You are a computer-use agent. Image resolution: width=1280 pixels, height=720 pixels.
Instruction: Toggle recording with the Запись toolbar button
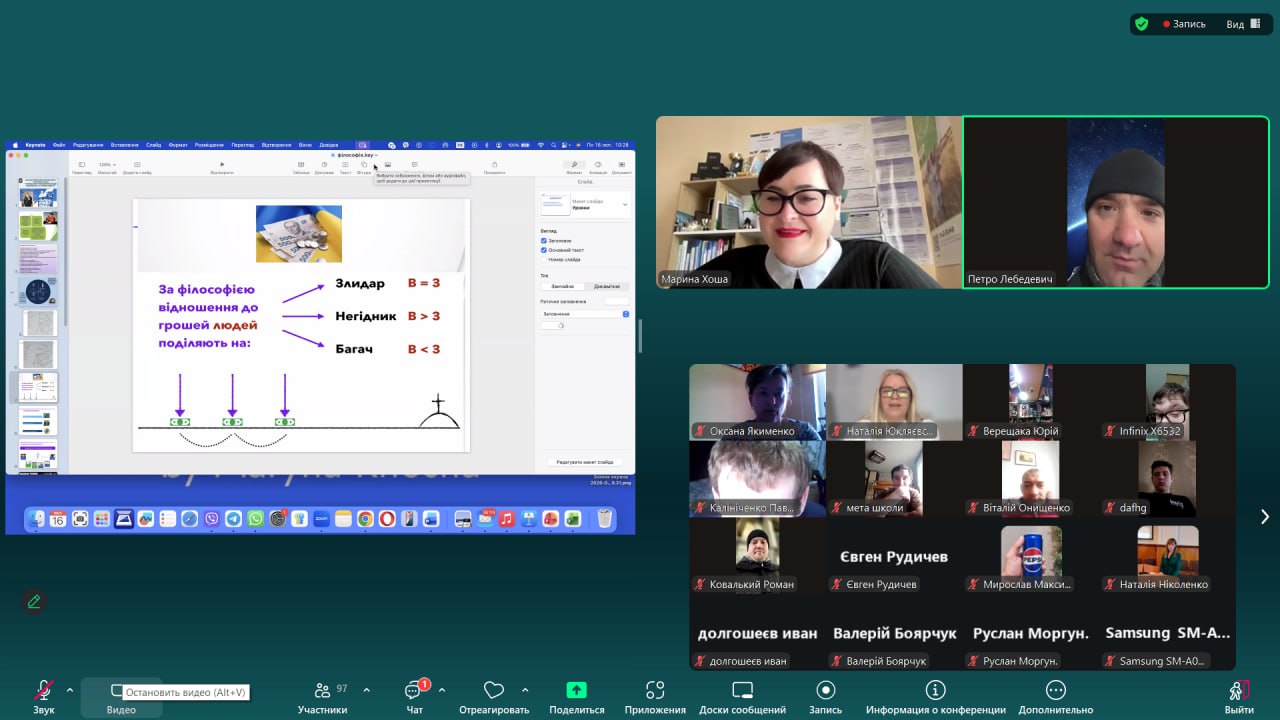825,691
